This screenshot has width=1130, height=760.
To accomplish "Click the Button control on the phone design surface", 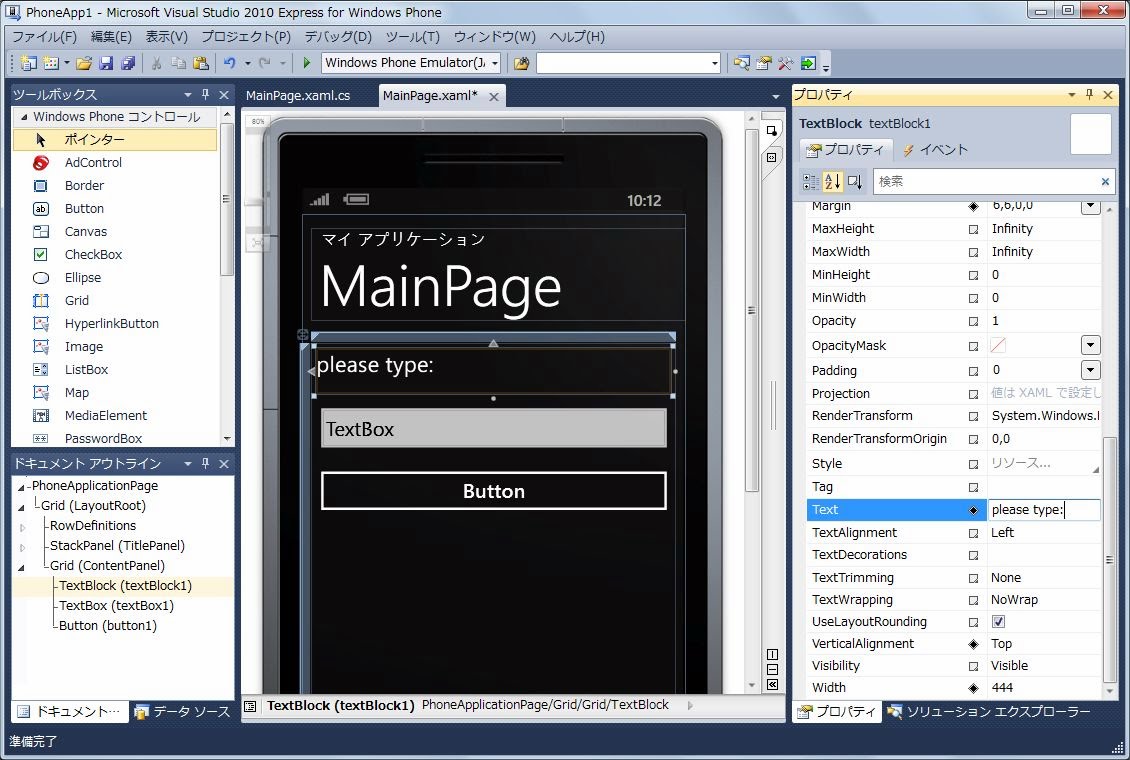I will click(x=493, y=491).
